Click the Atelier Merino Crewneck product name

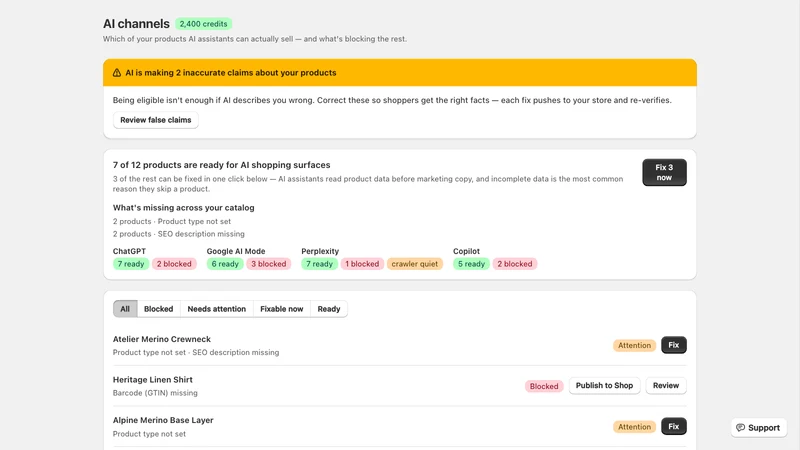point(162,339)
